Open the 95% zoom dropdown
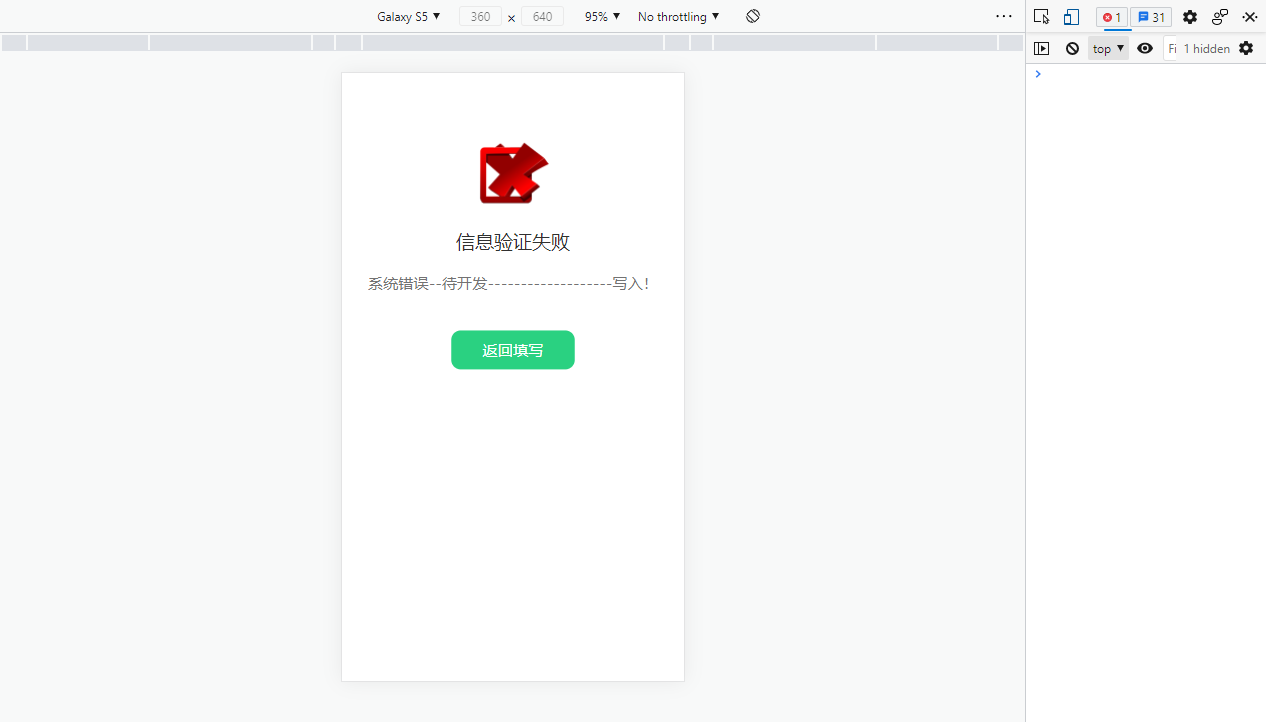This screenshot has height=722, width=1266. click(602, 17)
